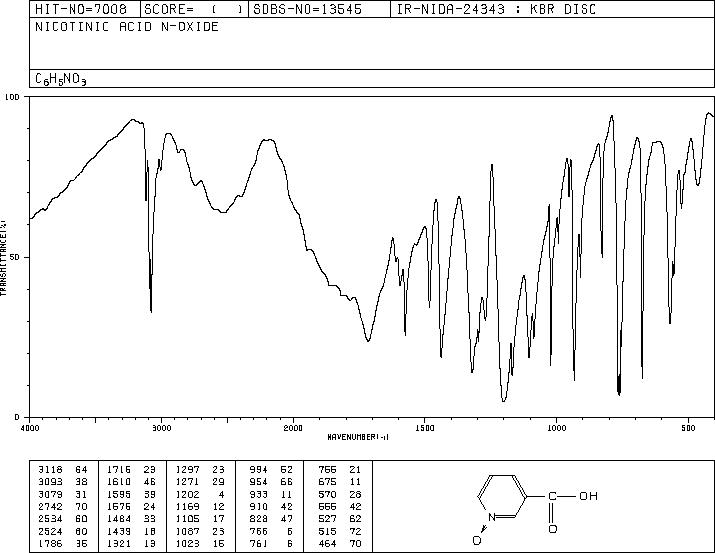Viewport: 715px width, 553px height.
Task: Select peak entry 2534 in the table
Action: point(51,519)
